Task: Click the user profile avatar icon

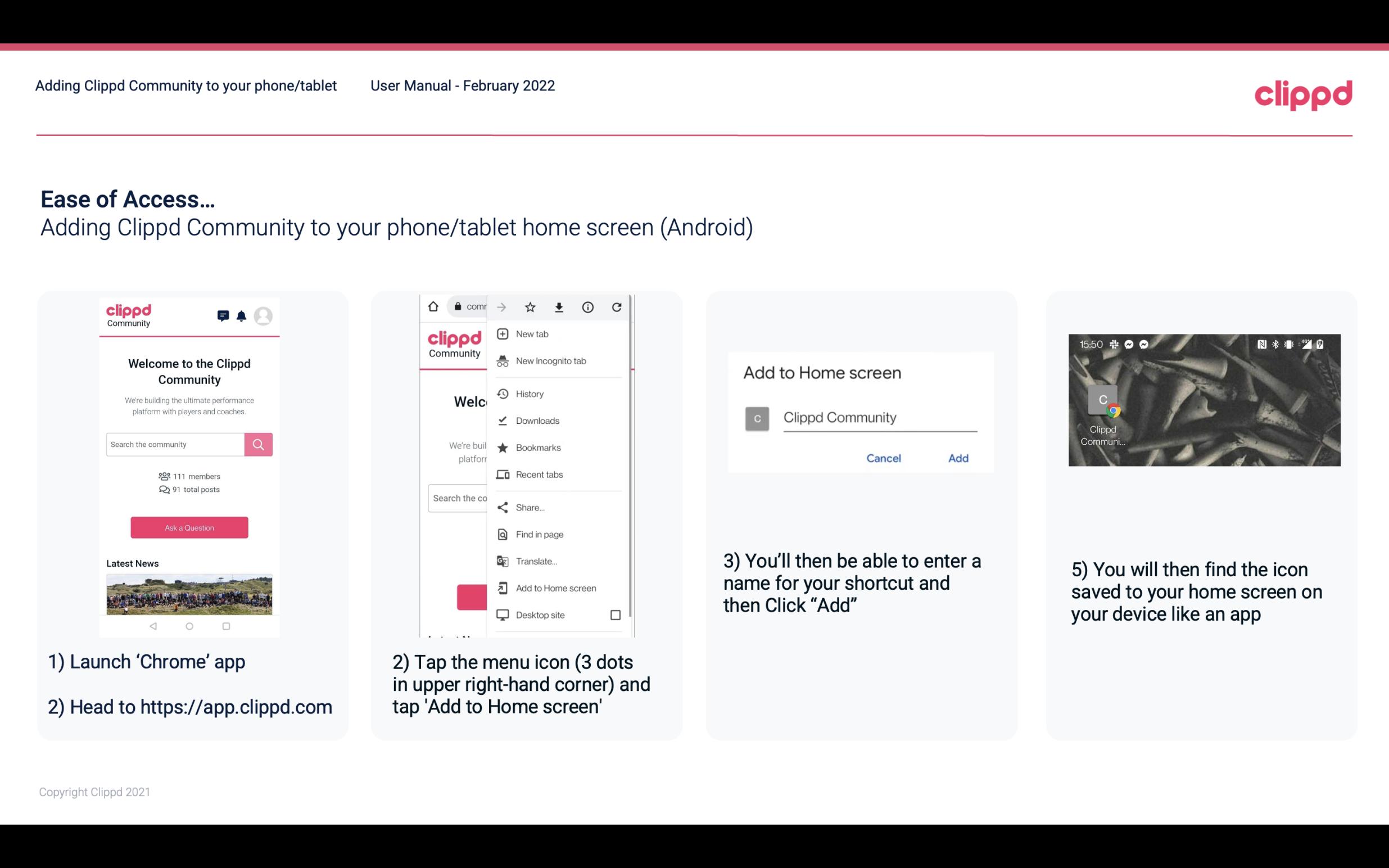Action: click(x=265, y=316)
